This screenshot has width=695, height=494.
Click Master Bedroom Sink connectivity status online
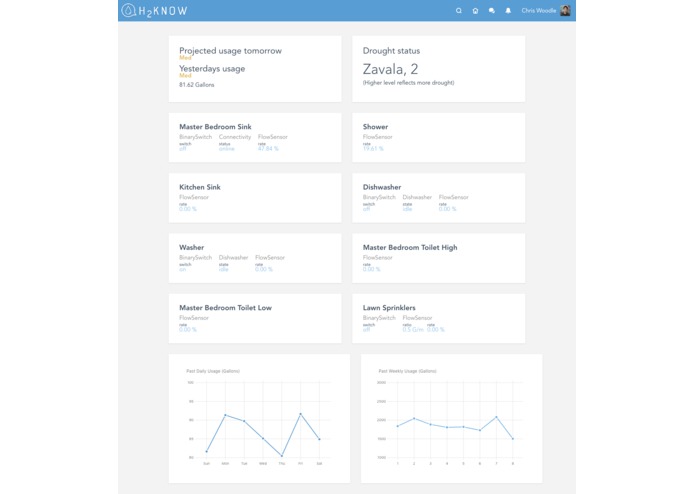226,149
